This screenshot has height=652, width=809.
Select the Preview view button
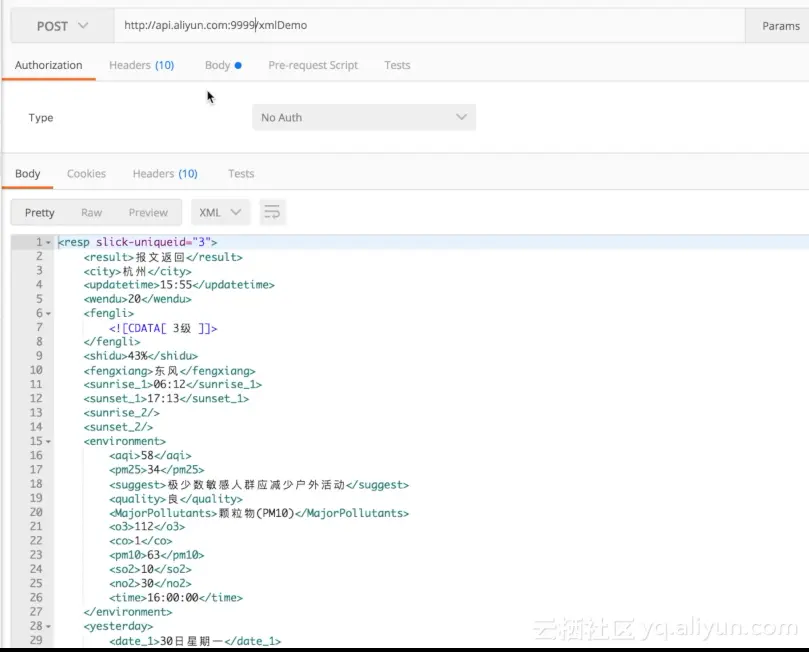(x=148, y=213)
